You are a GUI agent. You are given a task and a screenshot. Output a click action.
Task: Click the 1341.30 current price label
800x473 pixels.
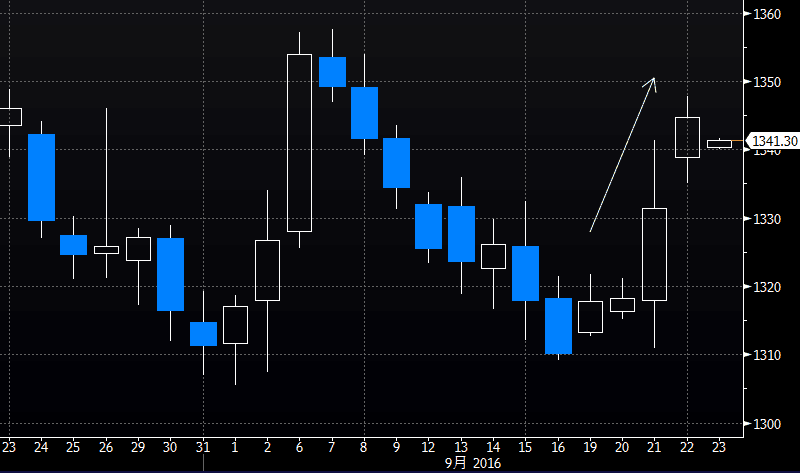773,142
